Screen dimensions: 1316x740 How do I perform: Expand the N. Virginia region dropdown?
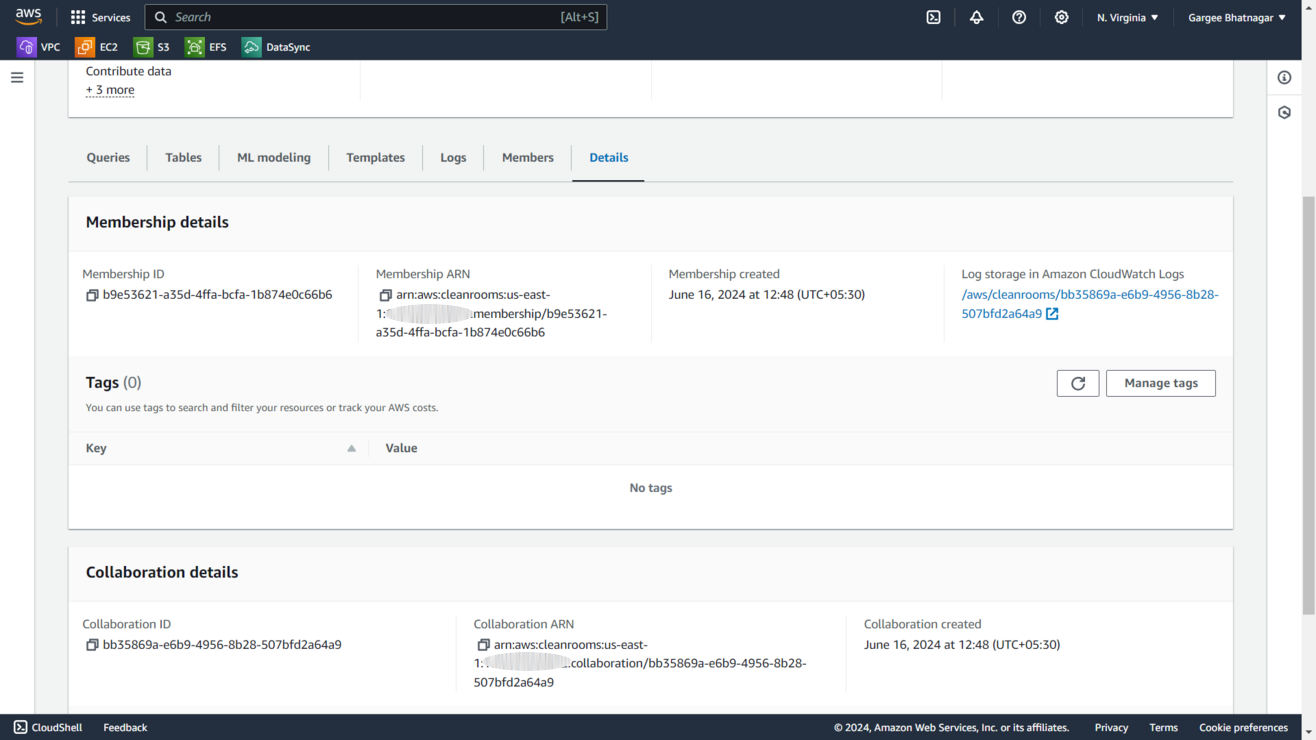coord(1127,17)
